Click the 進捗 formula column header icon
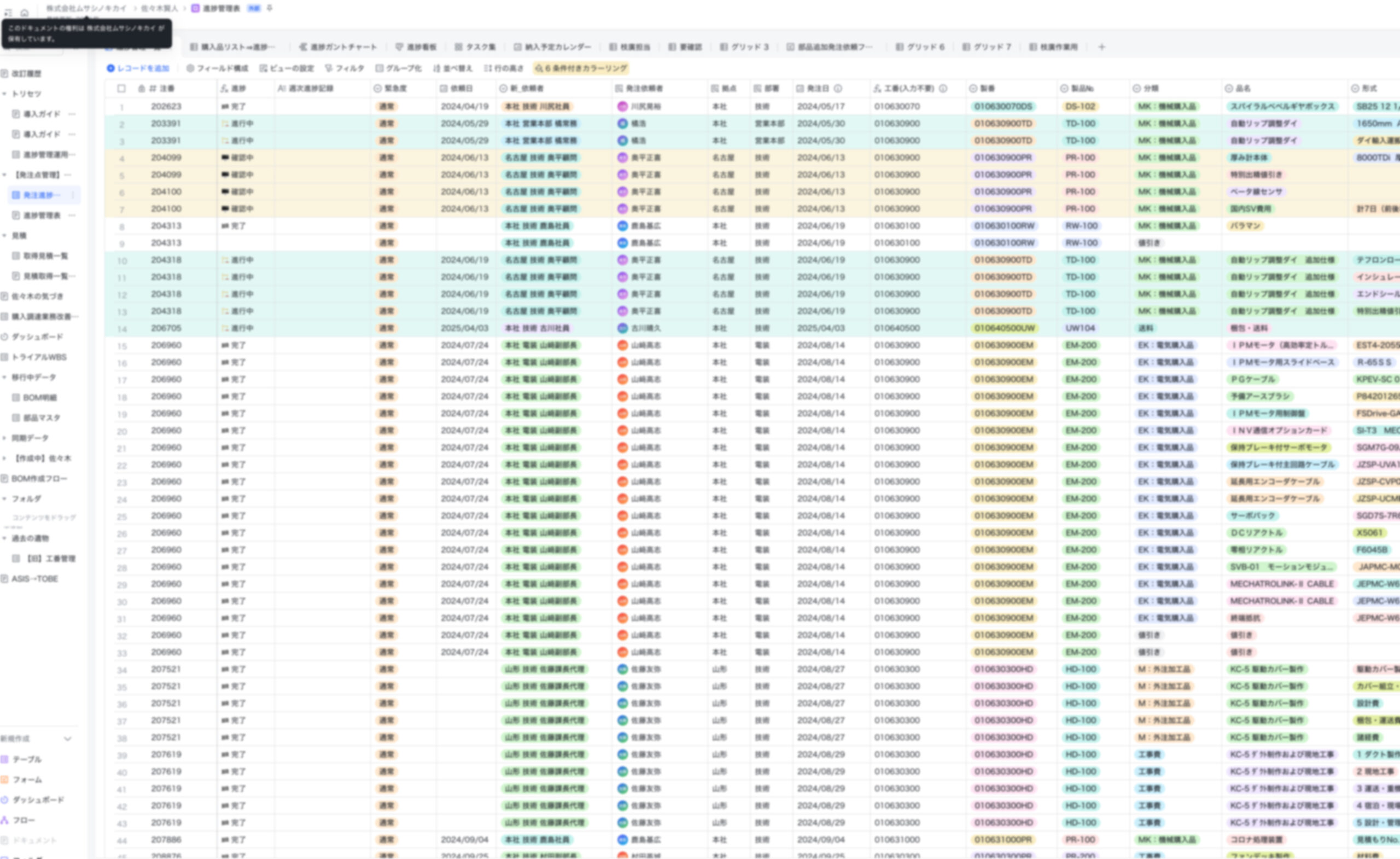This screenshot has width=1400, height=859. coord(224,89)
